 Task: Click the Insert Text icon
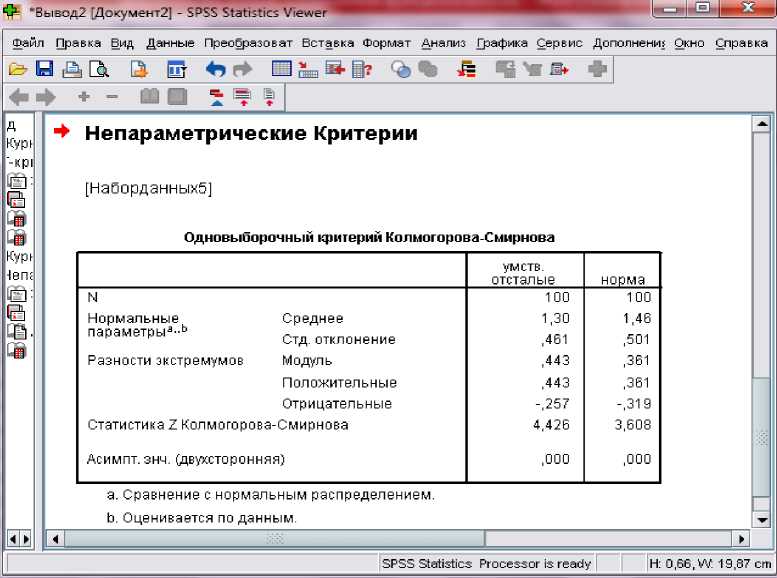tap(269, 97)
